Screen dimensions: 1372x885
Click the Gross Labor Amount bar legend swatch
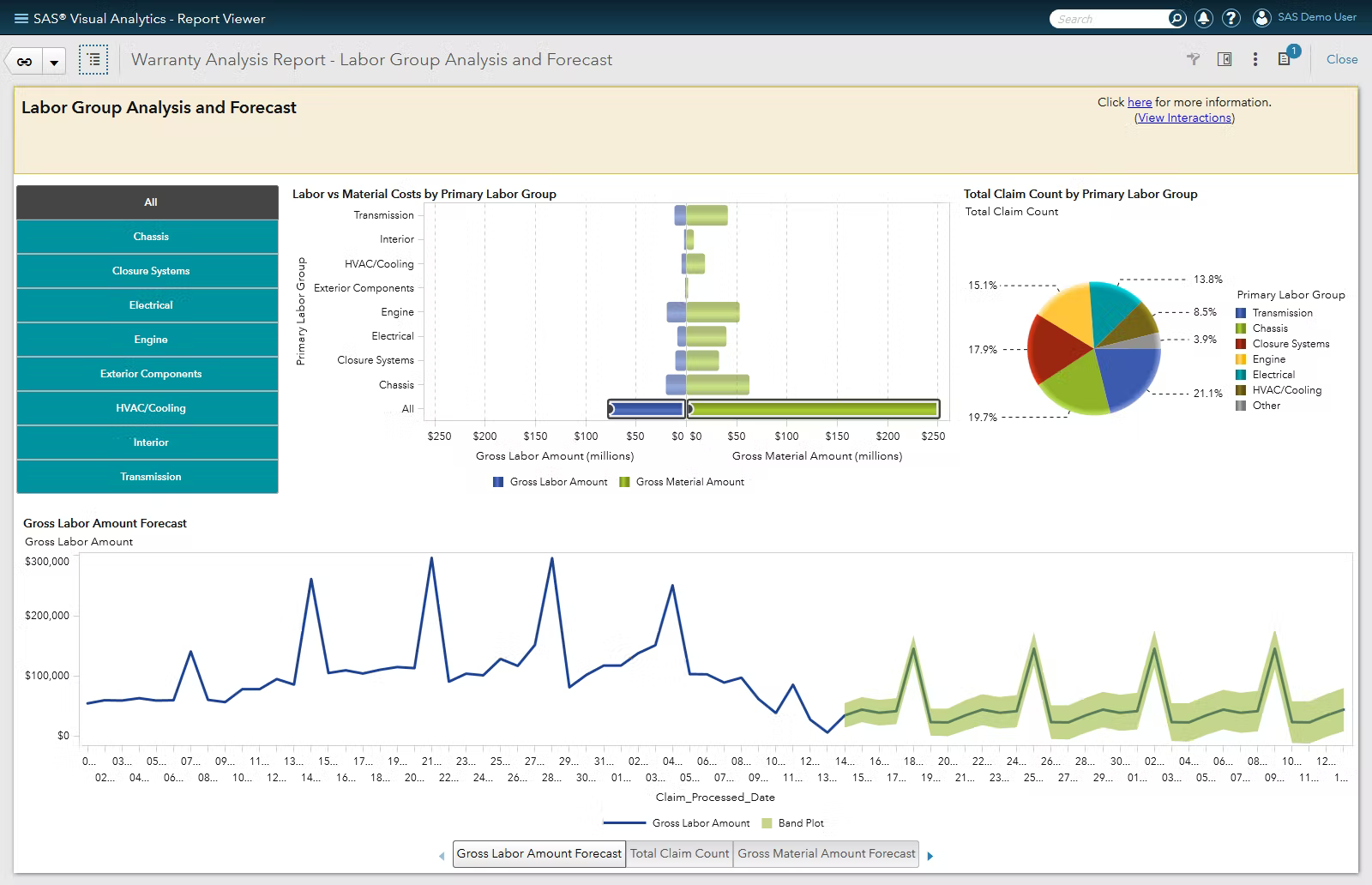[498, 482]
